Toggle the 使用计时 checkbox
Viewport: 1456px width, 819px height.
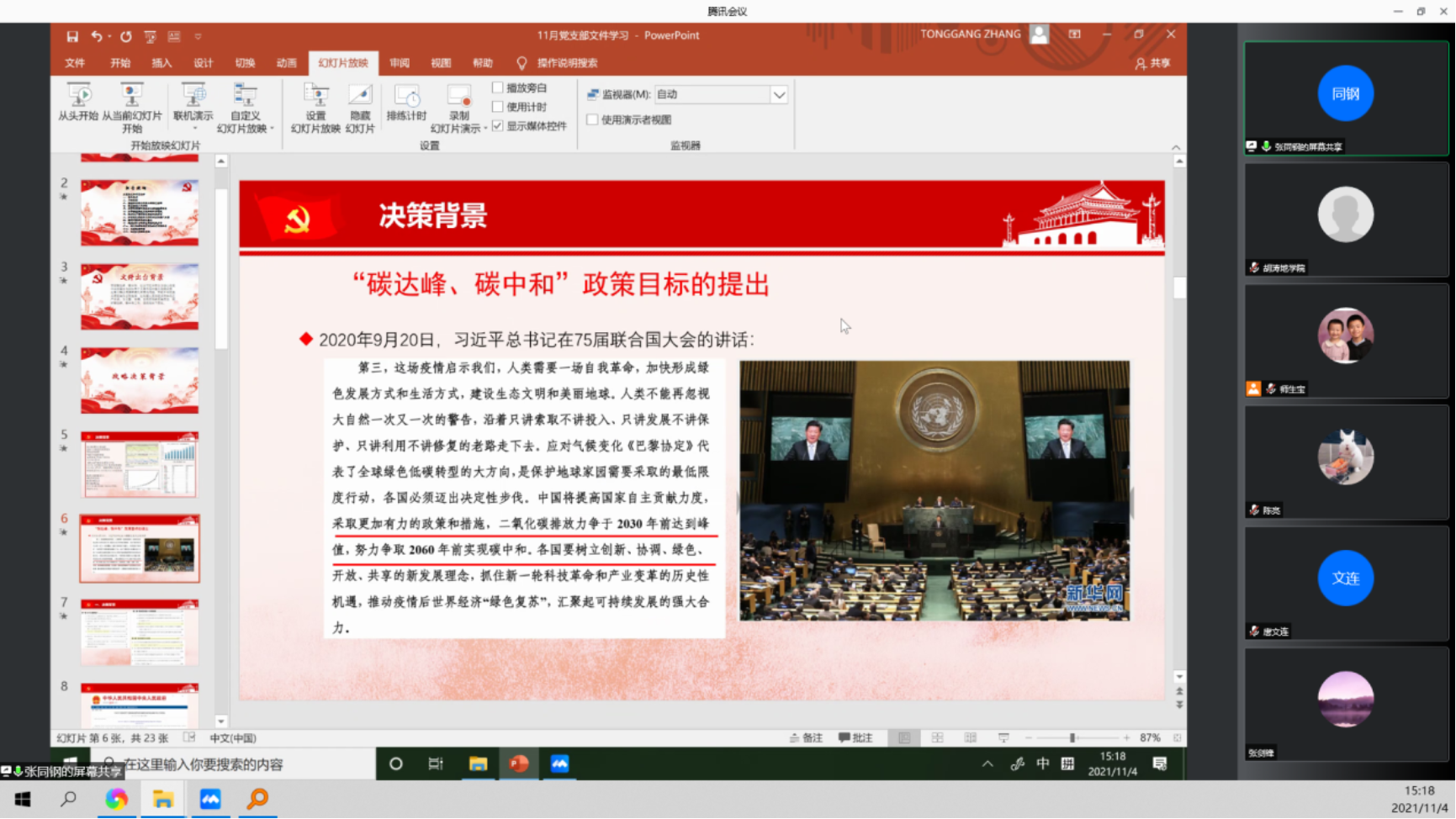click(x=498, y=107)
